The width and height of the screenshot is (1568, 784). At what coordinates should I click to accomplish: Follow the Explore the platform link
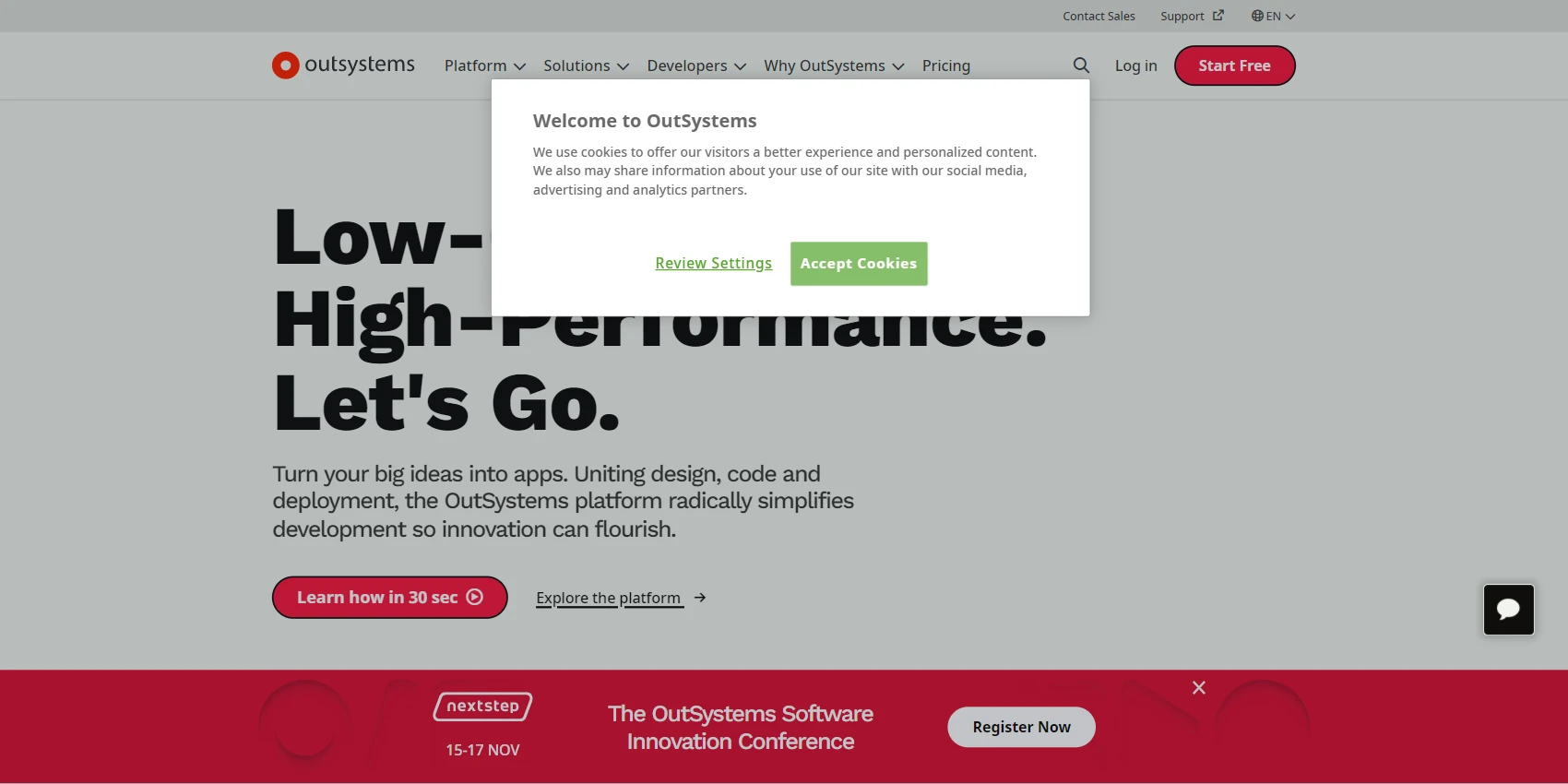pyautogui.click(x=609, y=598)
